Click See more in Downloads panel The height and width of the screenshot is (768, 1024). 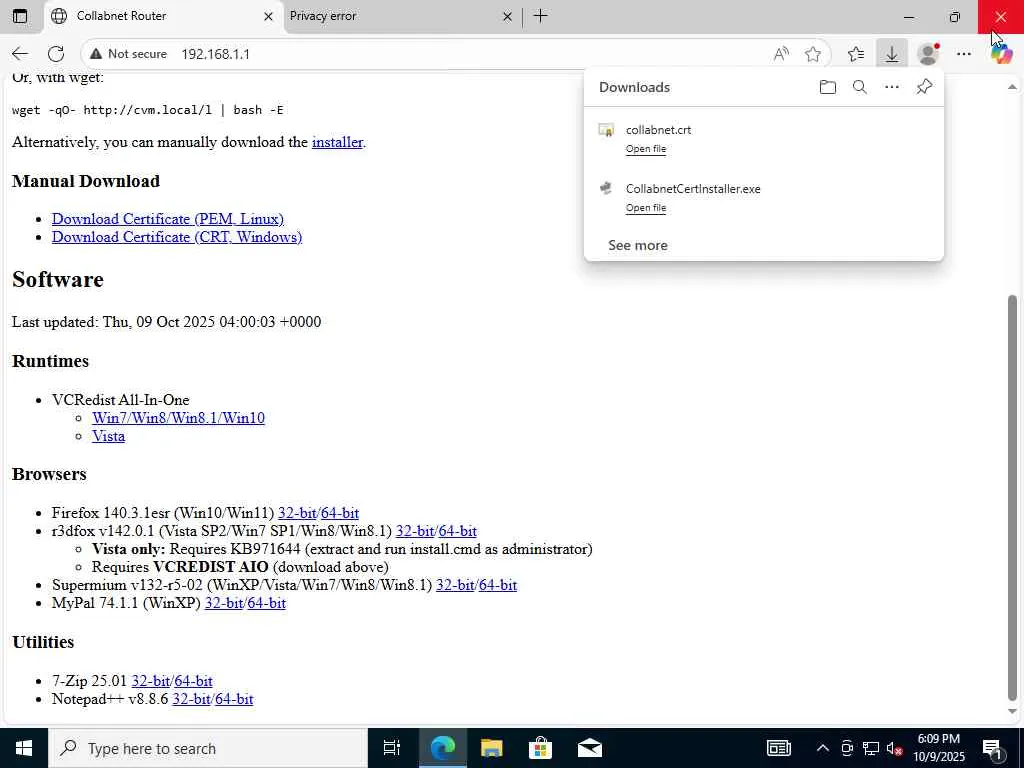(637, 246)
